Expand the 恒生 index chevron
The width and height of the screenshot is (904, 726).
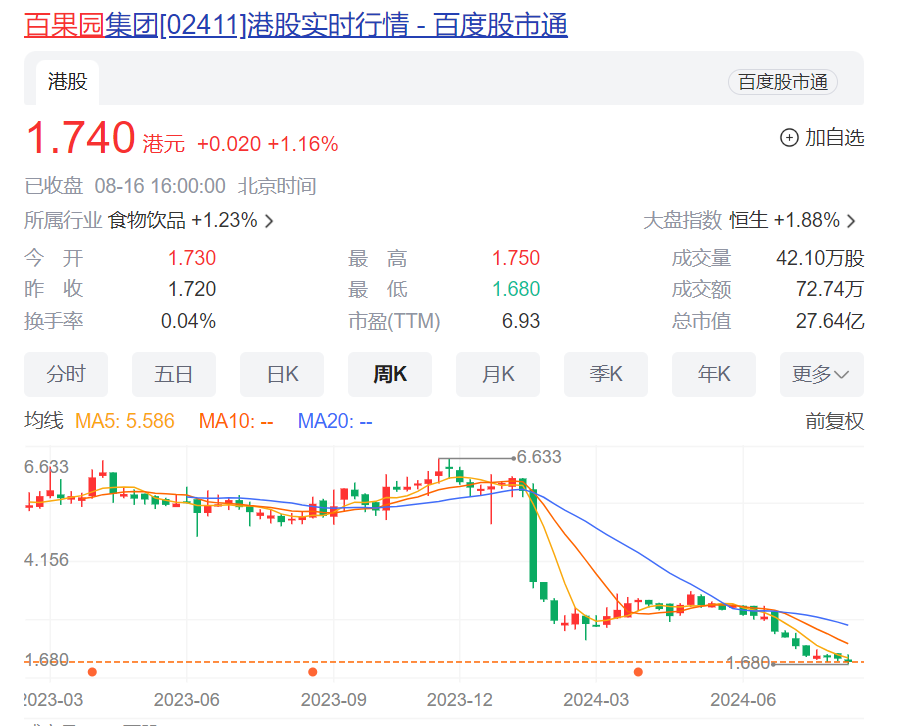(850, 221)
